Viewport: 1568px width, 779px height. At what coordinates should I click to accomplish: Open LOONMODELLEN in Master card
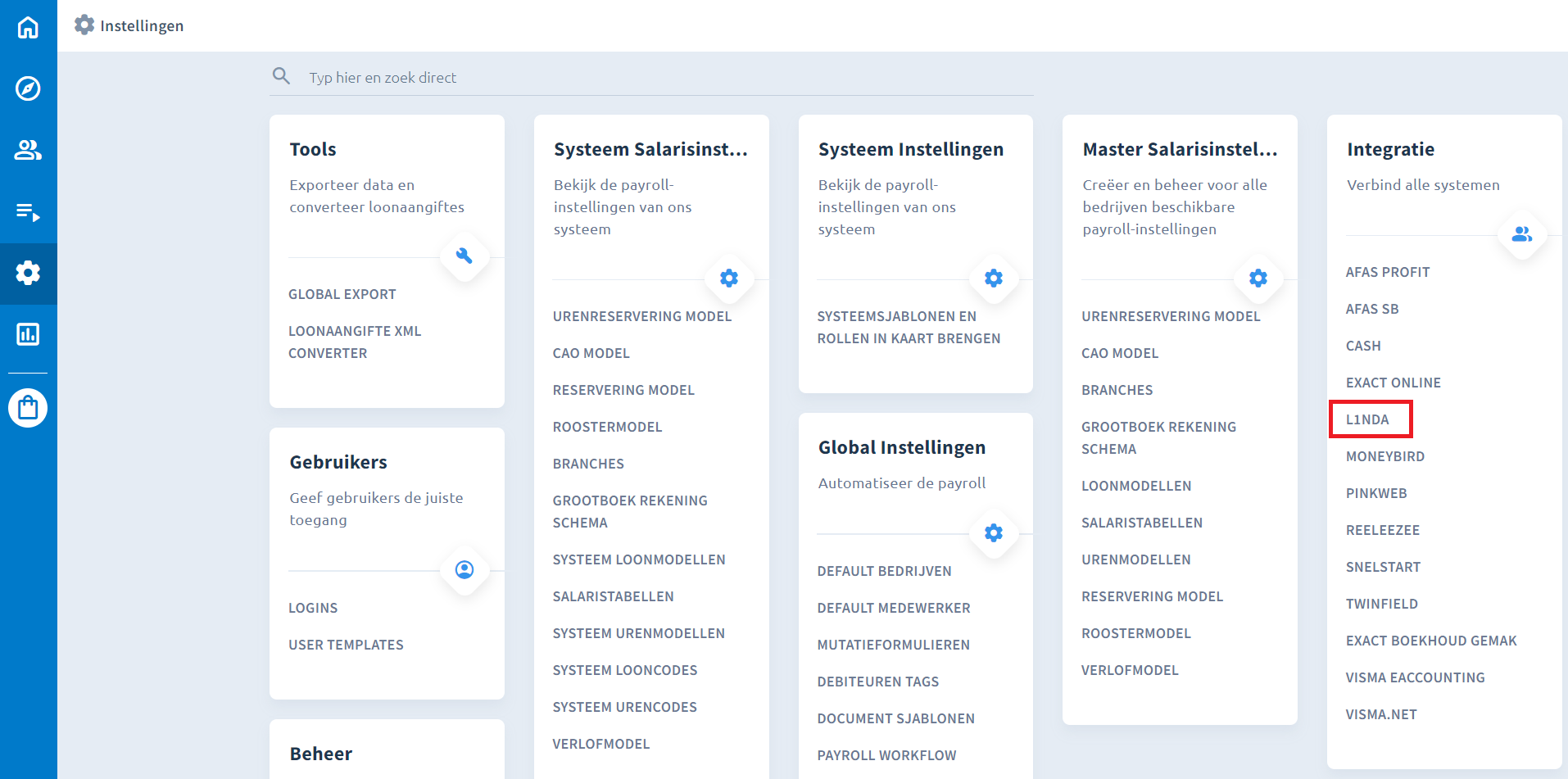click(1136, 486)
